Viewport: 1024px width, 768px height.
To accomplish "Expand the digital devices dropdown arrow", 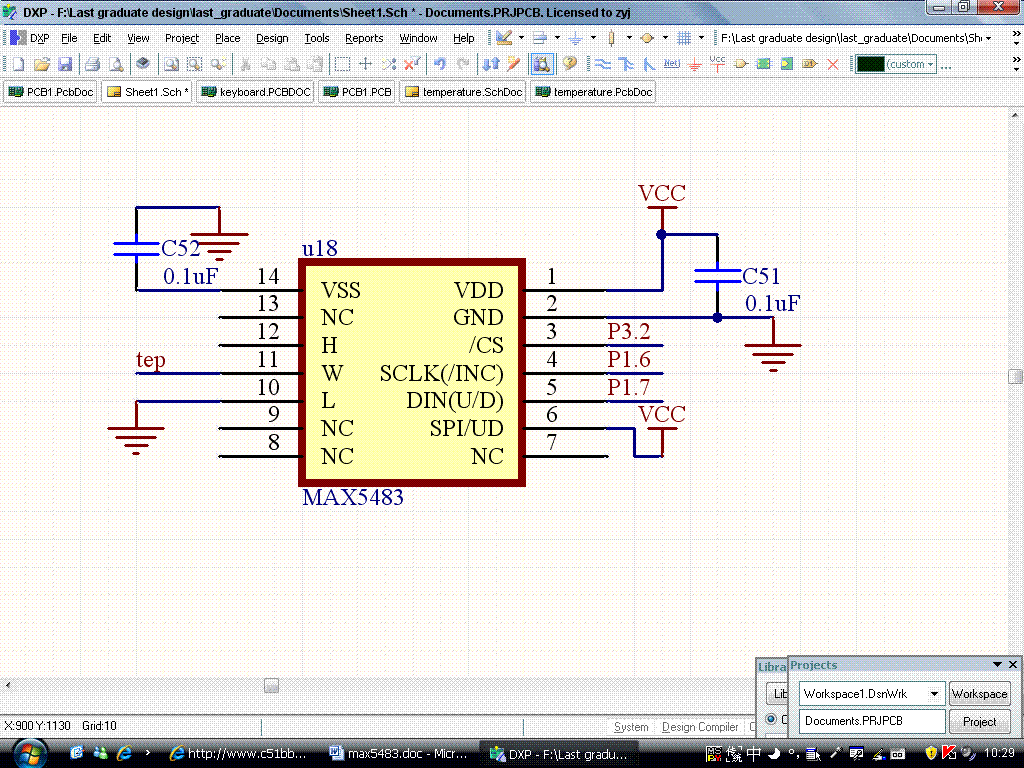I will pos(629,38).
